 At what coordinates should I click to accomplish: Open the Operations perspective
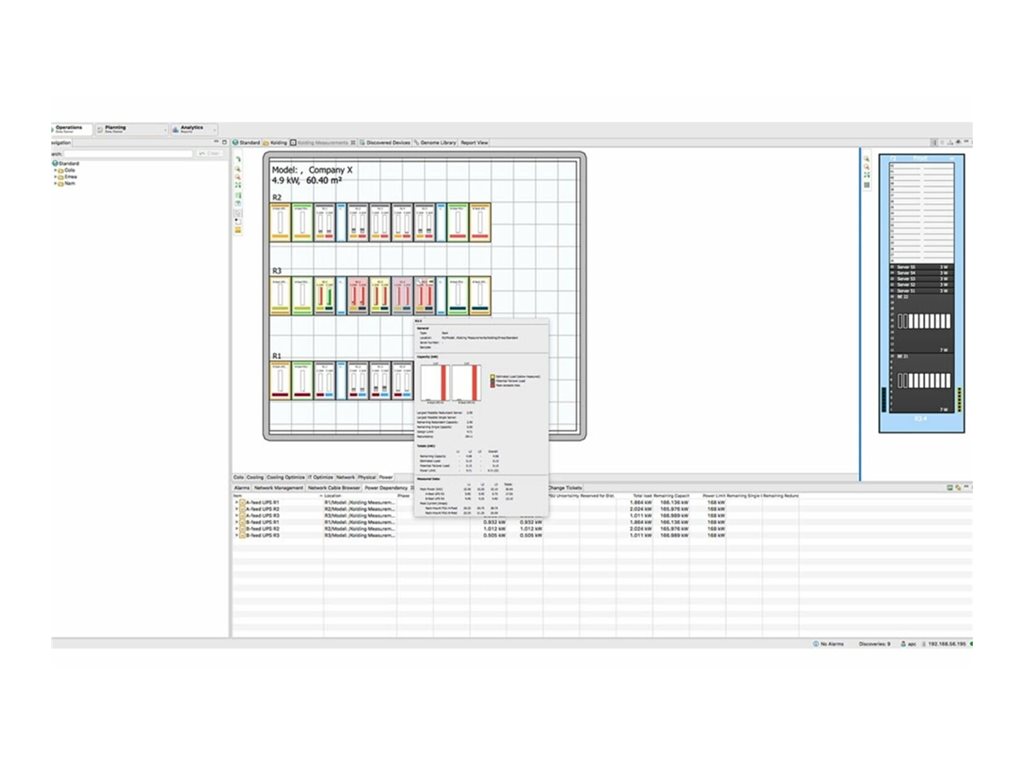pyautogui.click(x=71, y=129)
